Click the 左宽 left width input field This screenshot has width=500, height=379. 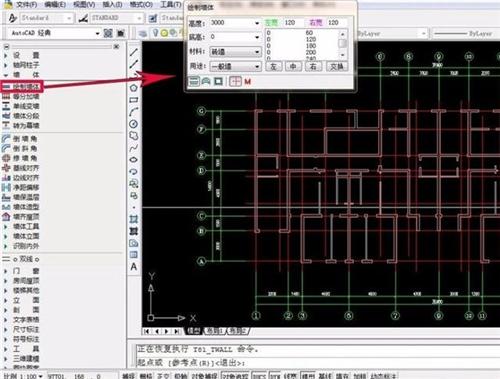tap(293, 22)
